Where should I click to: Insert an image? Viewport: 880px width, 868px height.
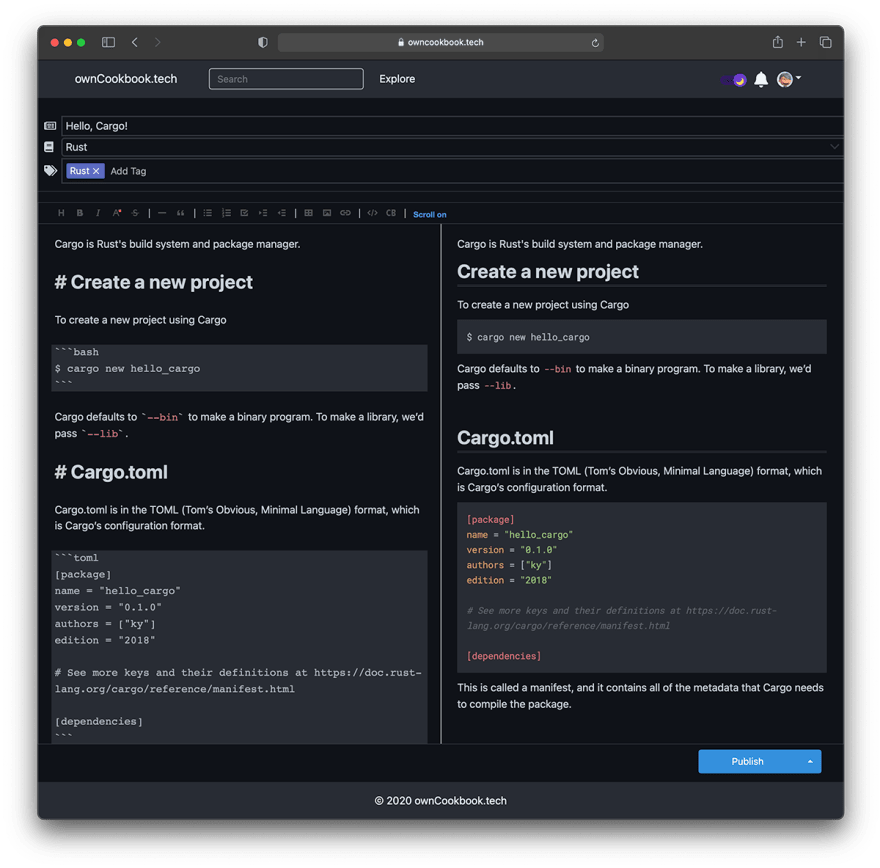(327, 213)
